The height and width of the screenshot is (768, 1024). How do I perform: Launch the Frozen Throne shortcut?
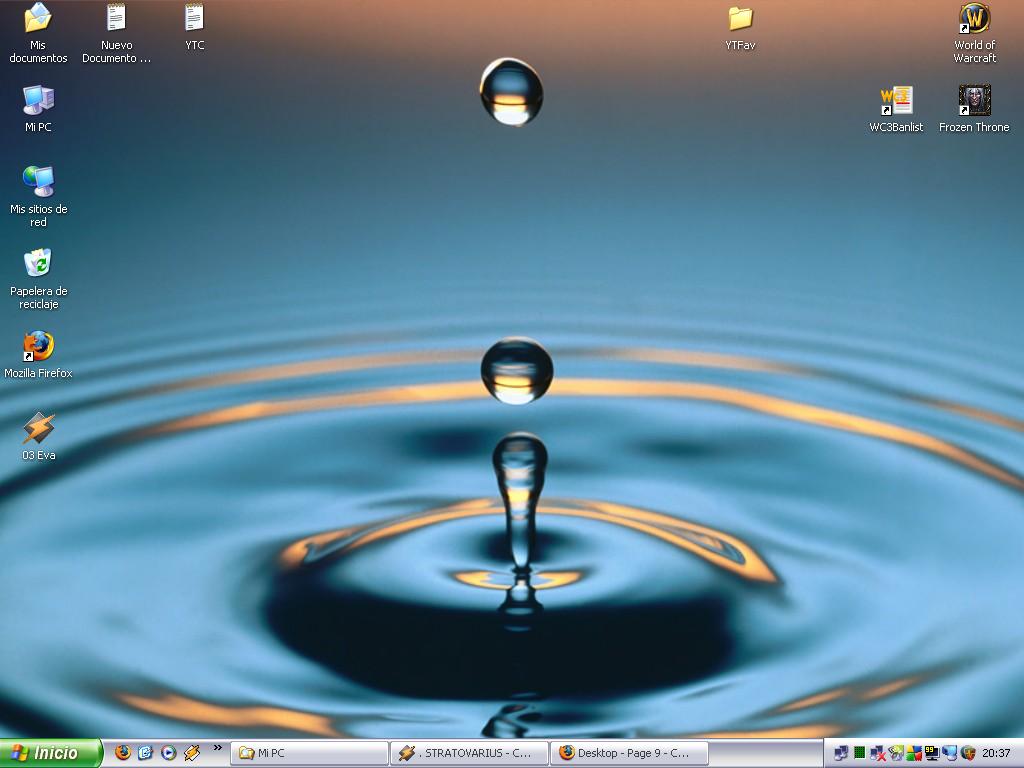click(x=974, y=100)
